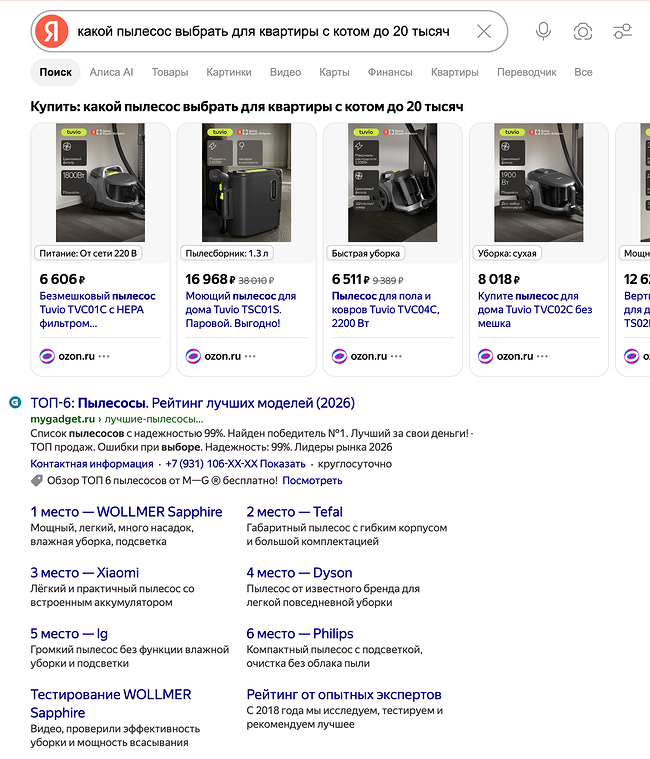This screenshot has height=759, width=650.
Task: Click the Питание: От сети 220 В tag
Action: tap(88, 253)
